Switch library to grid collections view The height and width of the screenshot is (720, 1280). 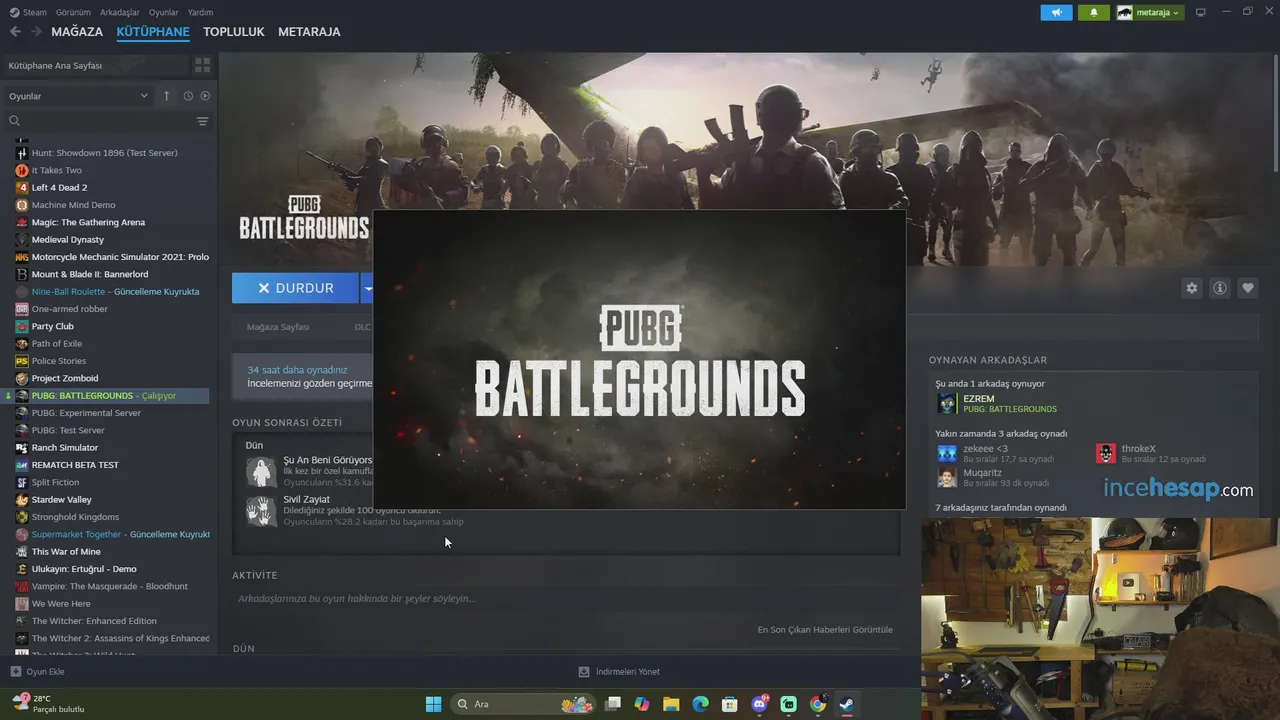point(203,65)
